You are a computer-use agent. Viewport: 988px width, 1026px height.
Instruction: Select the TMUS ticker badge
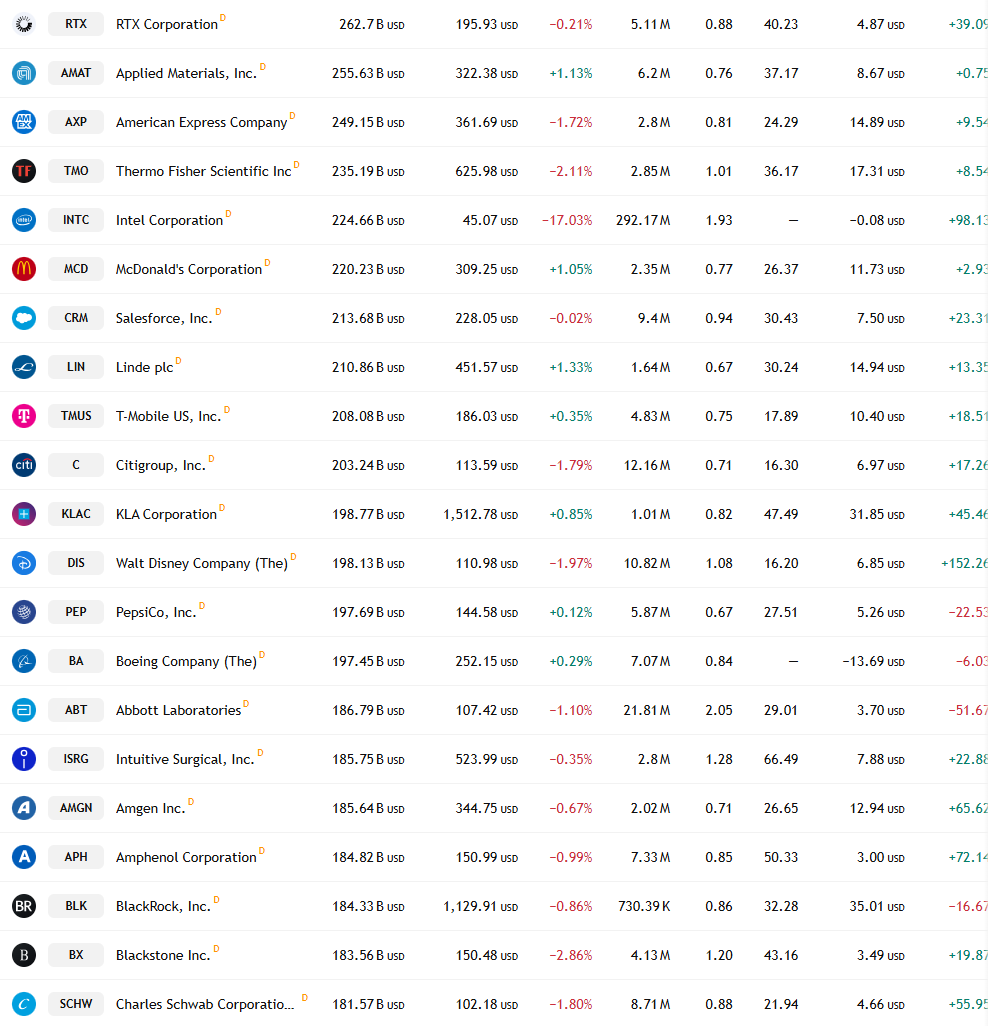(76, 416)
